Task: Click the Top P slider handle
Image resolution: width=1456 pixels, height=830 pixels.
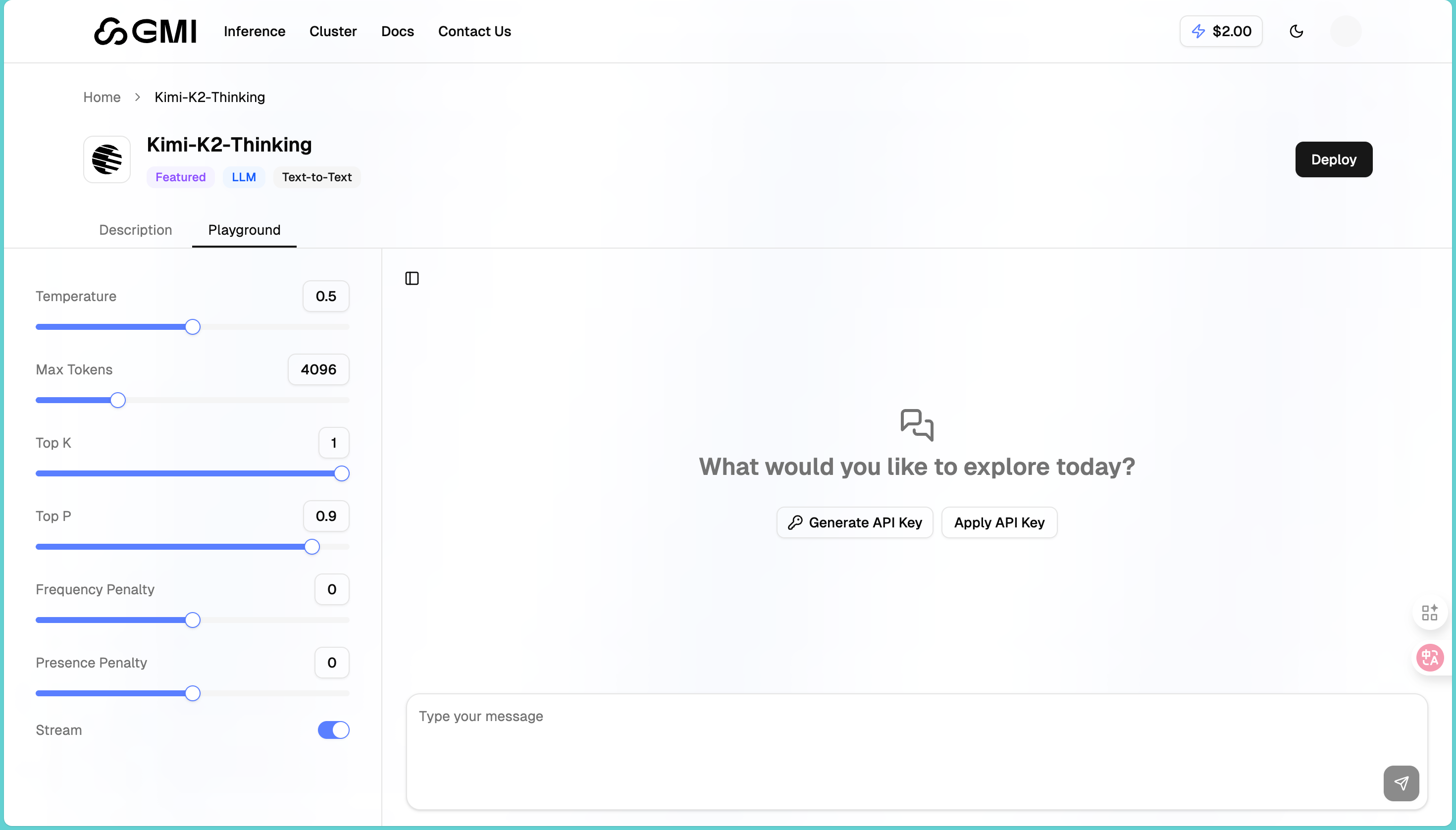Action: (312, 547)
